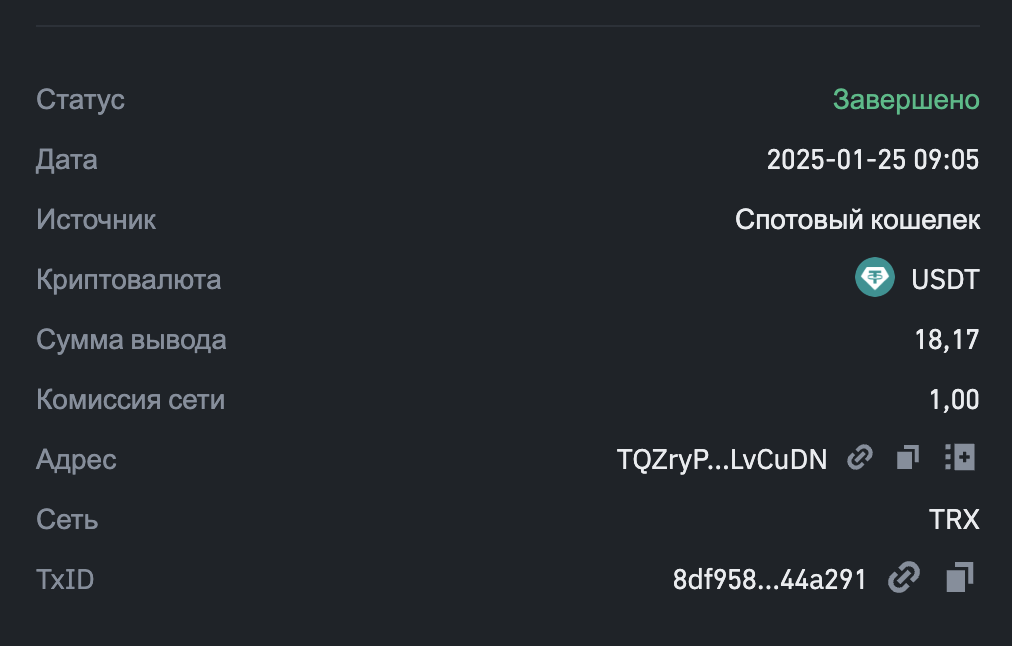Click the green Завершено status
1012x646 pixels.
click(x=906, y=100)
